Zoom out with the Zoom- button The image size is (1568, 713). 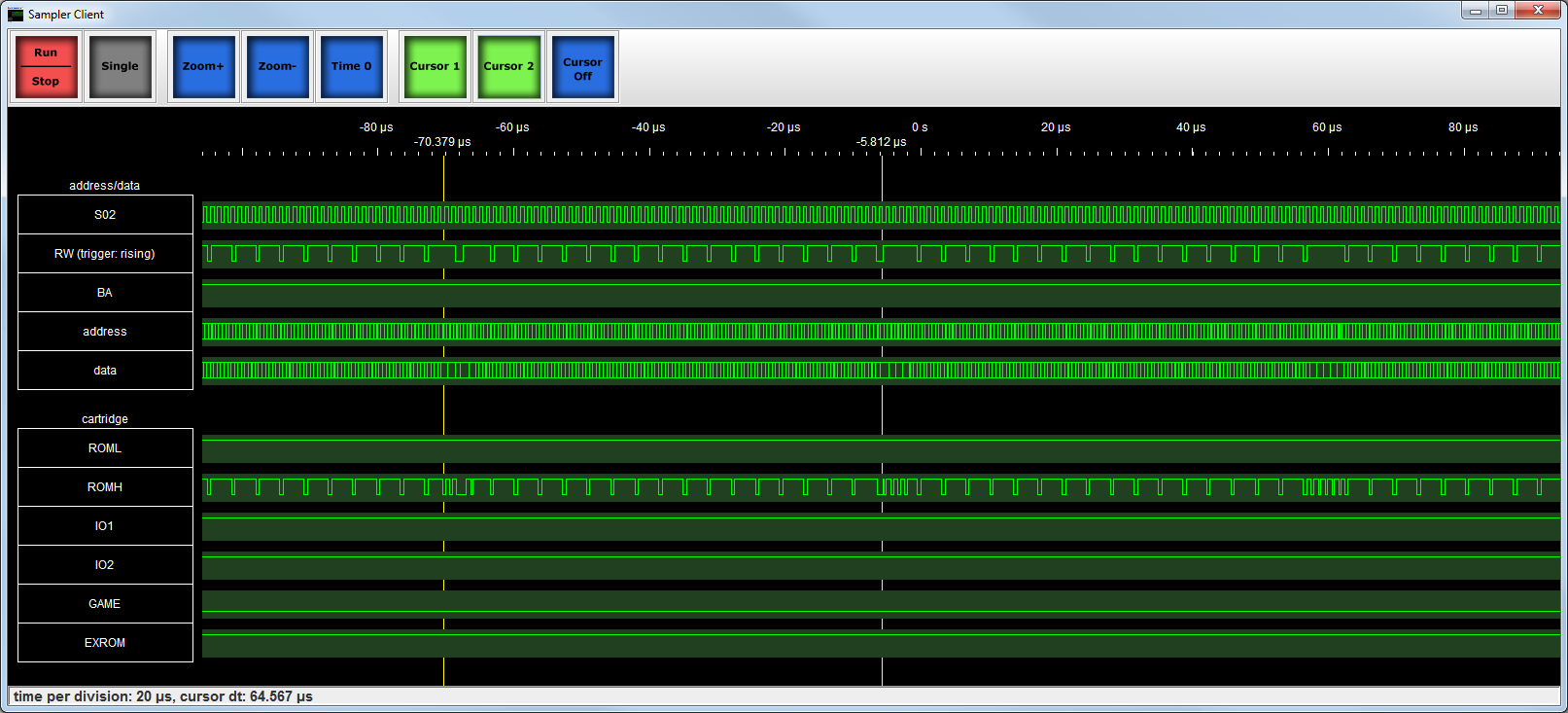[x=277, y=66]
